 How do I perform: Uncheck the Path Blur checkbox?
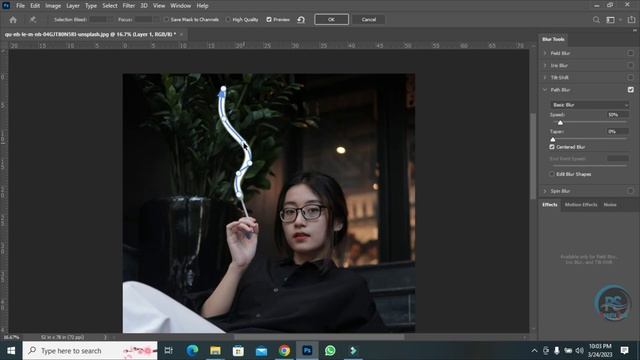click(631, 89)
